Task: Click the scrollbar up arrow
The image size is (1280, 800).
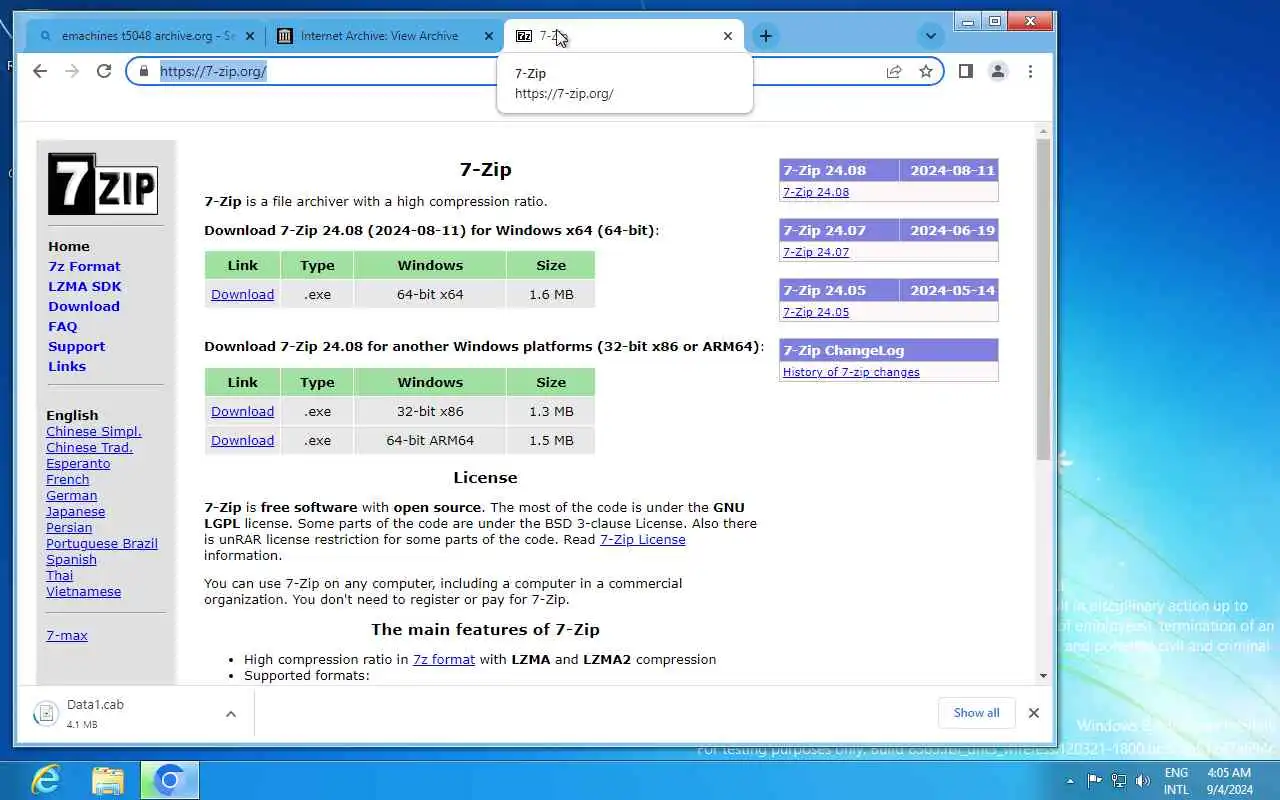Action: pyautogui.click(x=1043, y=131)
